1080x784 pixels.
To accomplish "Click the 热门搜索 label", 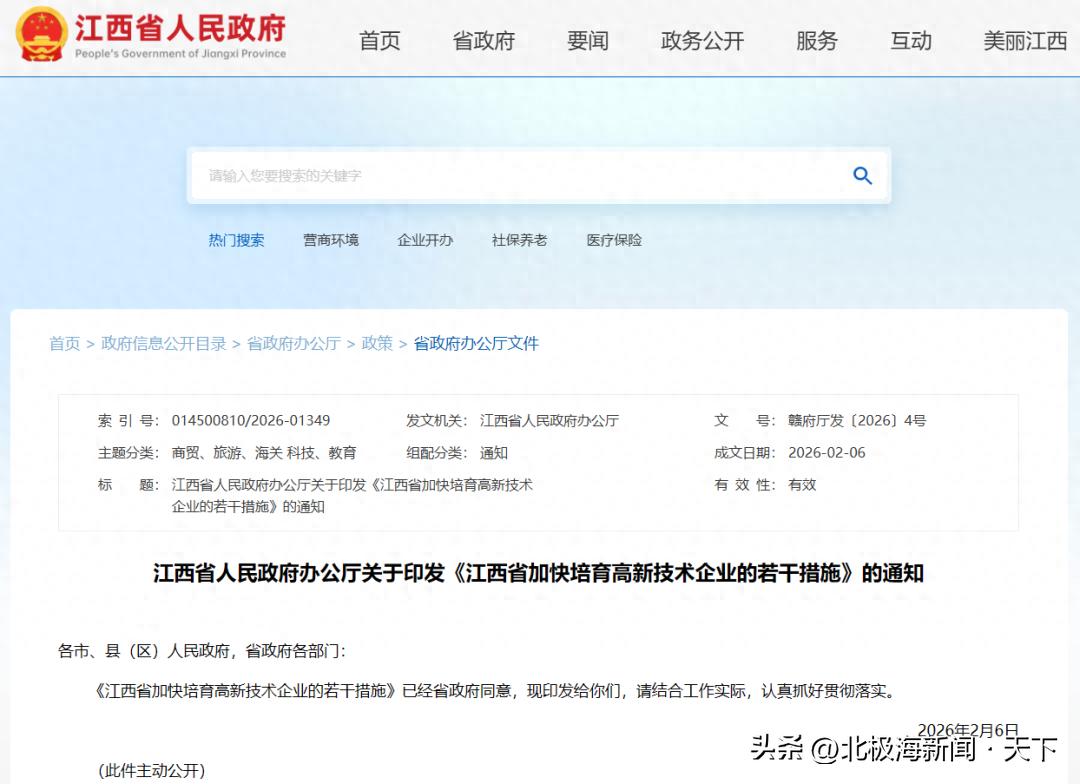I will (237, 240).
